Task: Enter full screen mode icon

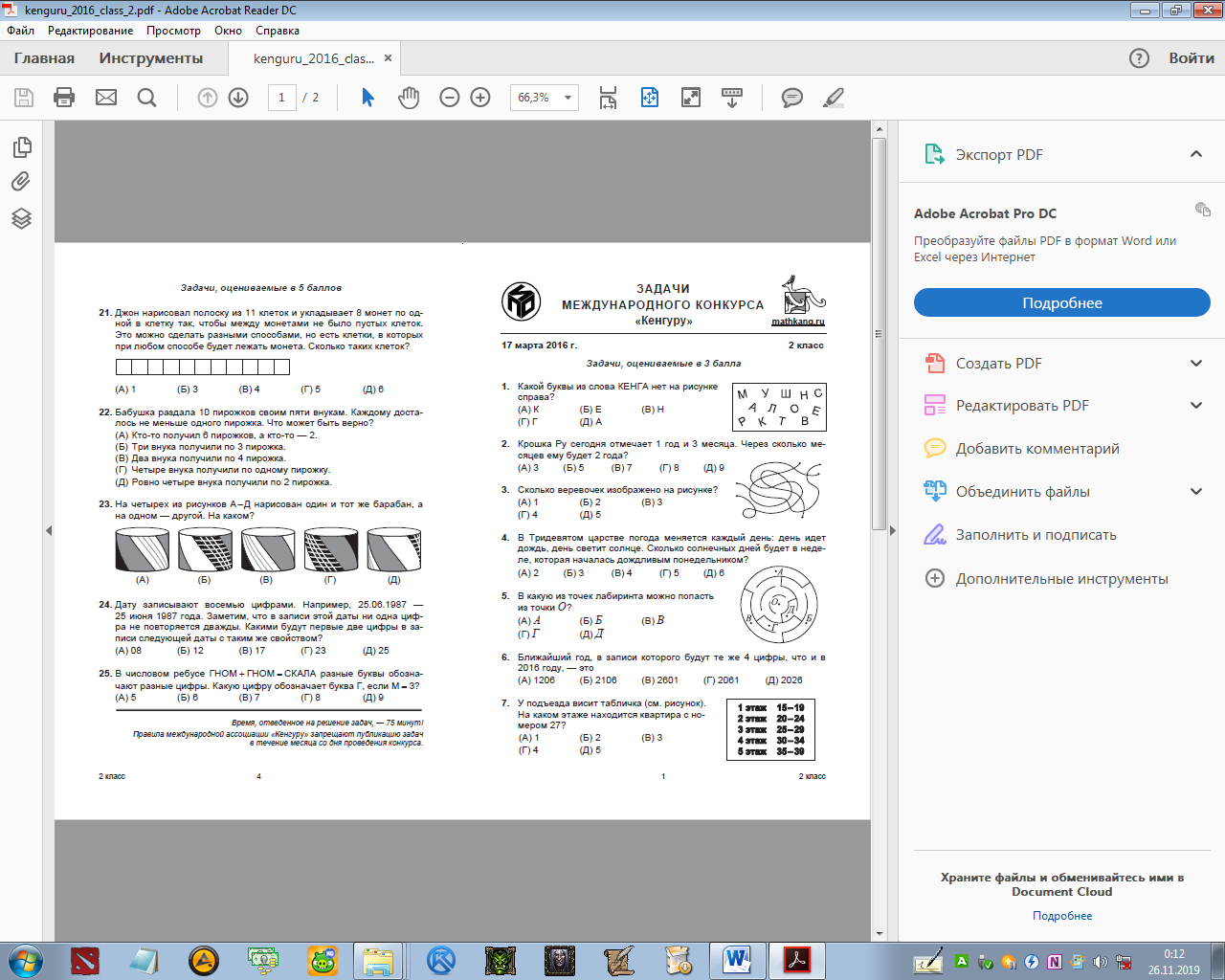Action: coord(690,98)
